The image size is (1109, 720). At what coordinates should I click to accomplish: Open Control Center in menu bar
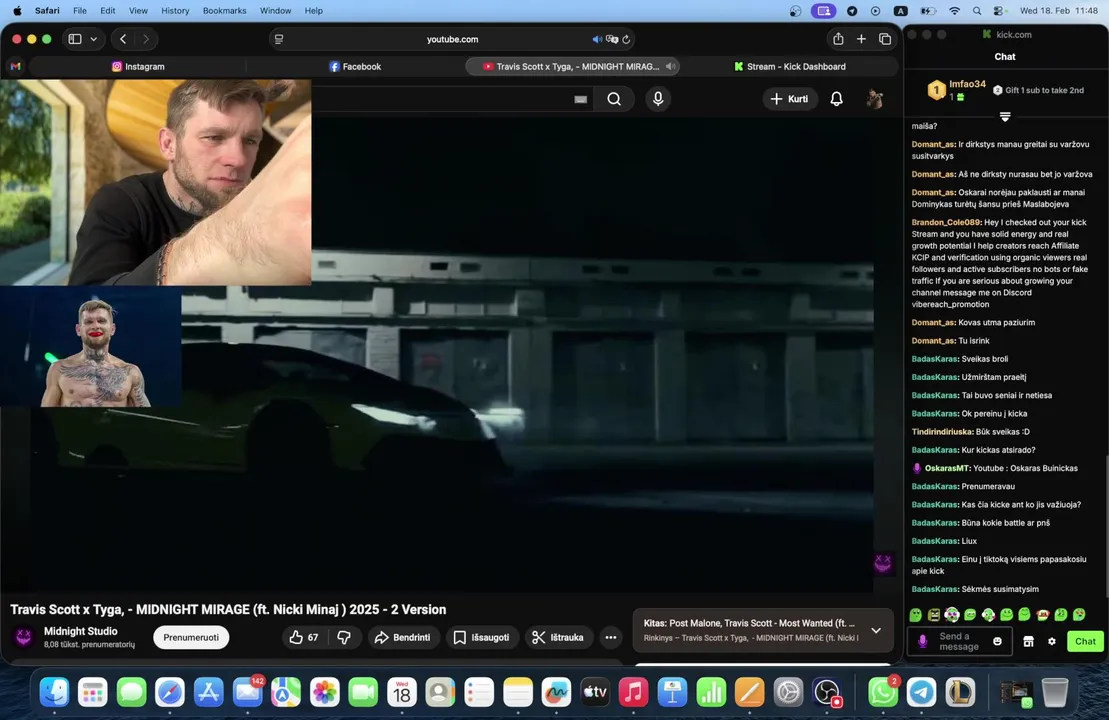point(999,11)
